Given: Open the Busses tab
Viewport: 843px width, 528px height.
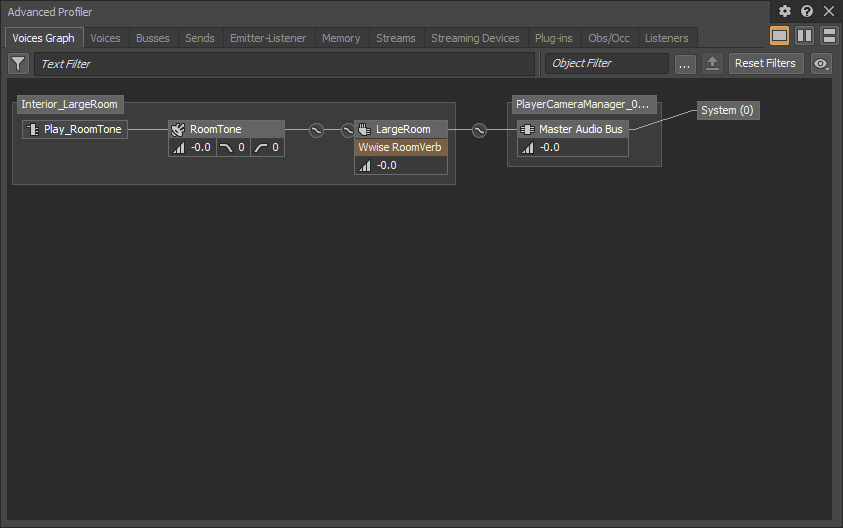Looking at the screenshot, I should (153, 38).
